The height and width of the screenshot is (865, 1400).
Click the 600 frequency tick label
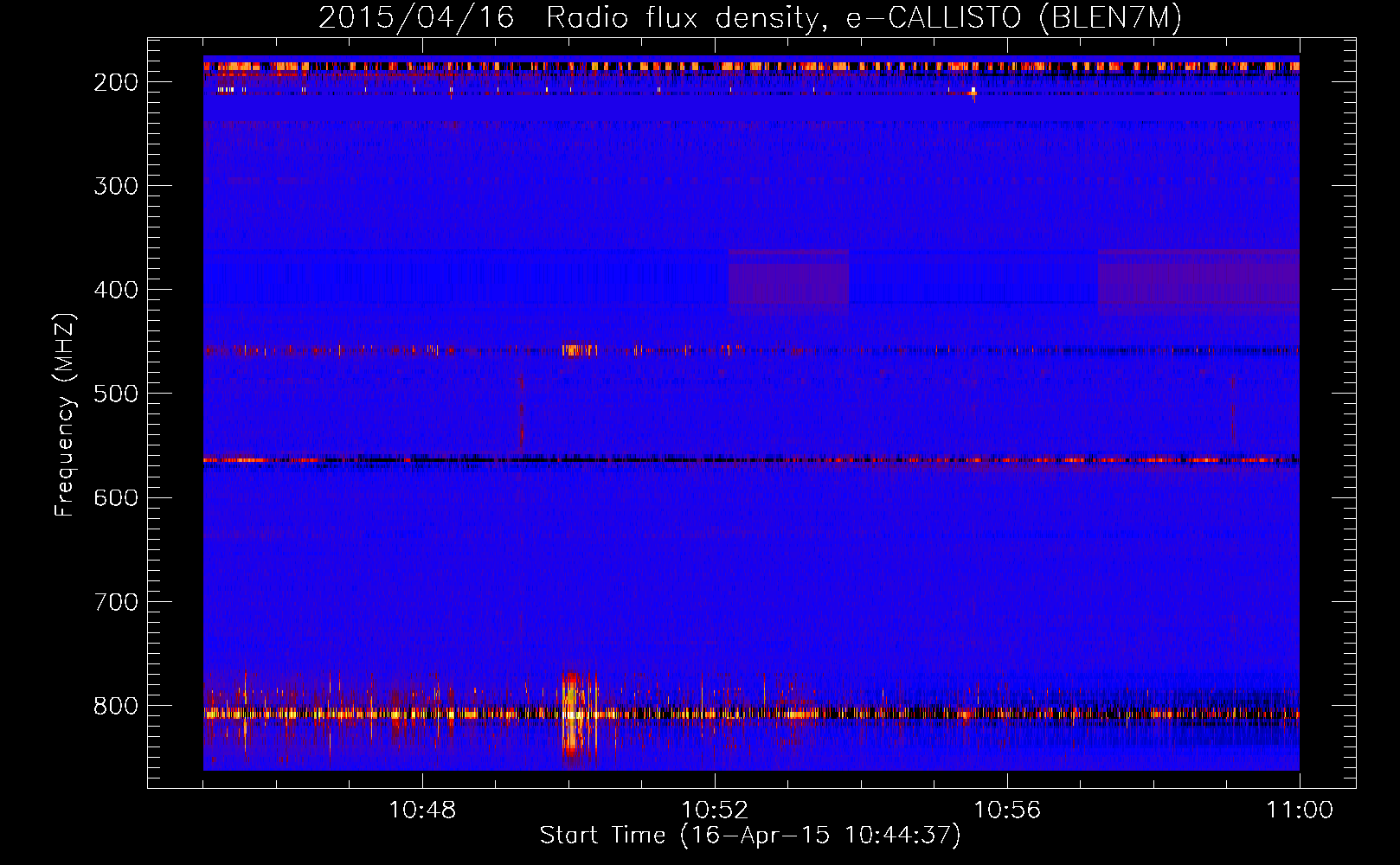point(116,497)
